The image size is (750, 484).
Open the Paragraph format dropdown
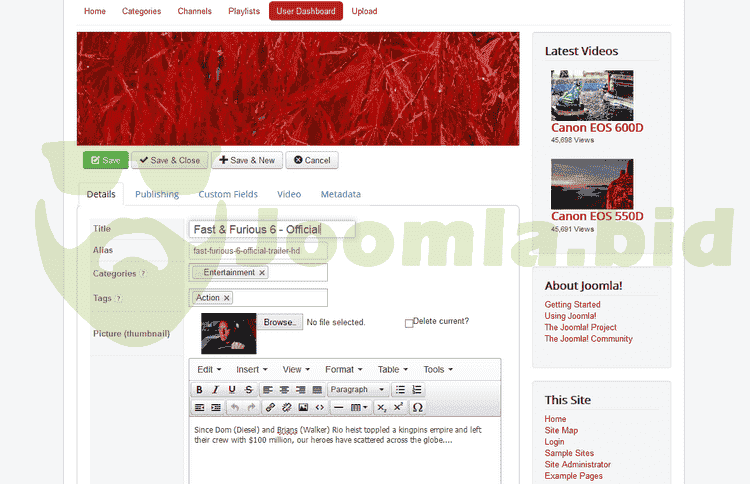click(358, 390)
